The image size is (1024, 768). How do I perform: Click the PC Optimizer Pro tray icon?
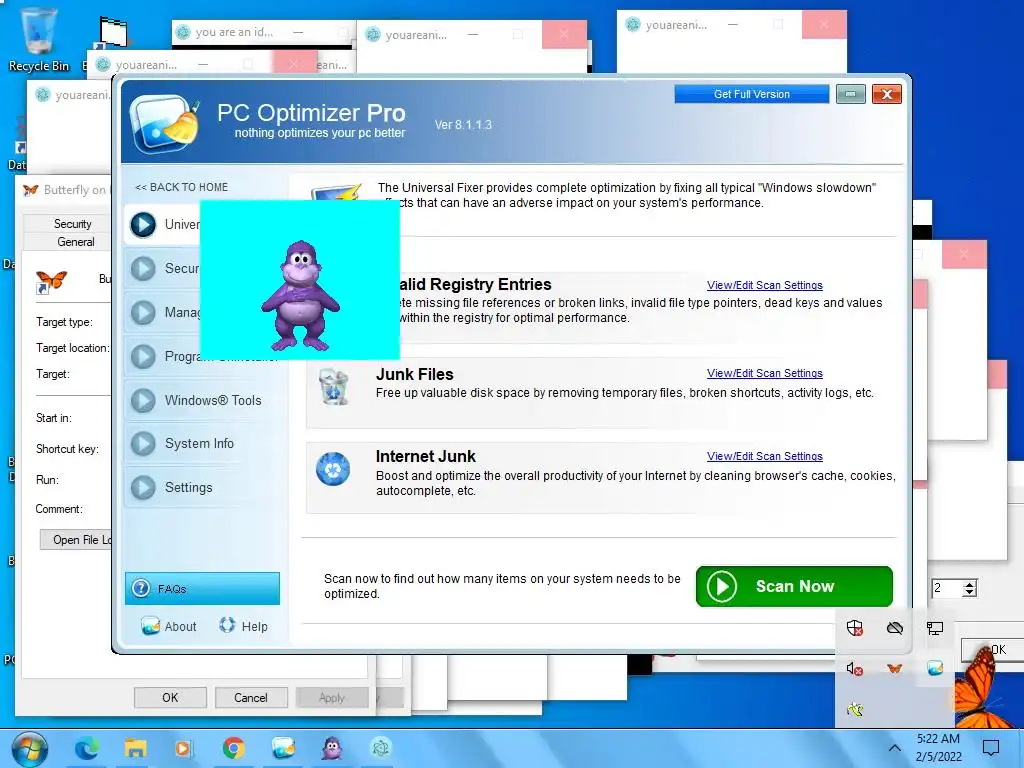(x=935, y=668)
